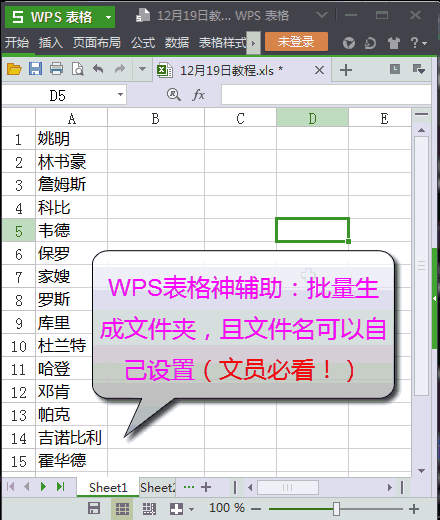Select column A header

pos(71,118)
